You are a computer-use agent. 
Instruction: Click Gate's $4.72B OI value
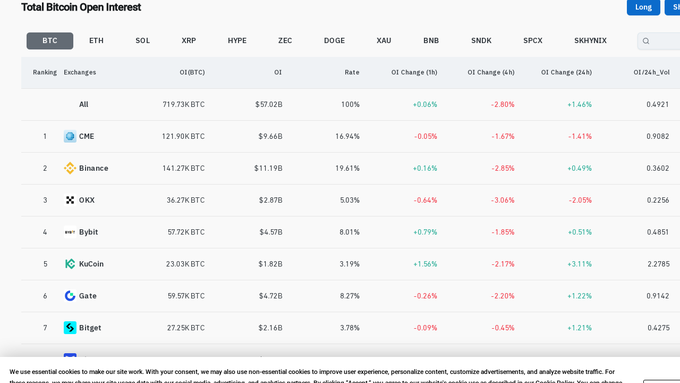coord(271,296)
